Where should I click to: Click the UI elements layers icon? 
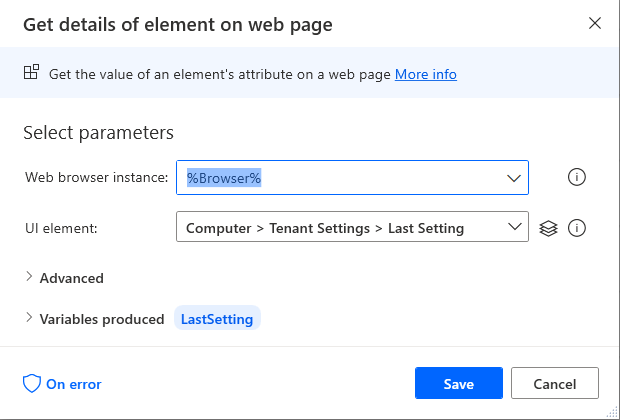tap(547, 228)
